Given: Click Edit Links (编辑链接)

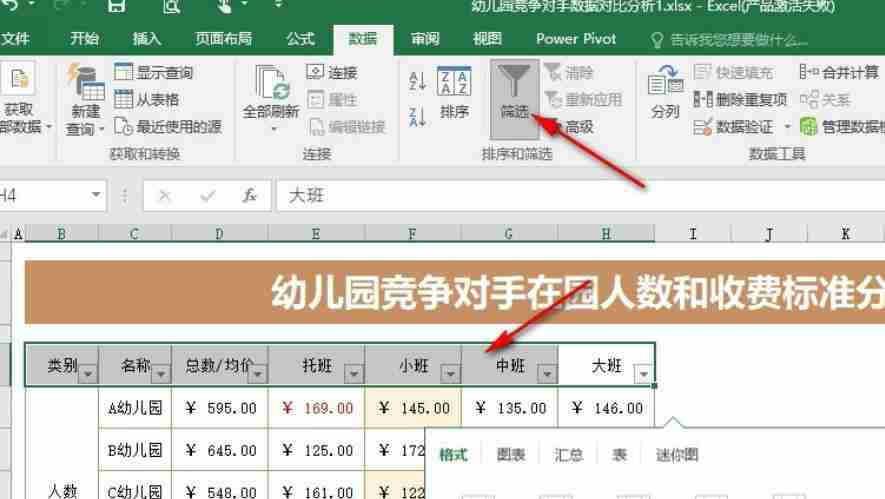Looking at the screenshot, I should point(347,127).
